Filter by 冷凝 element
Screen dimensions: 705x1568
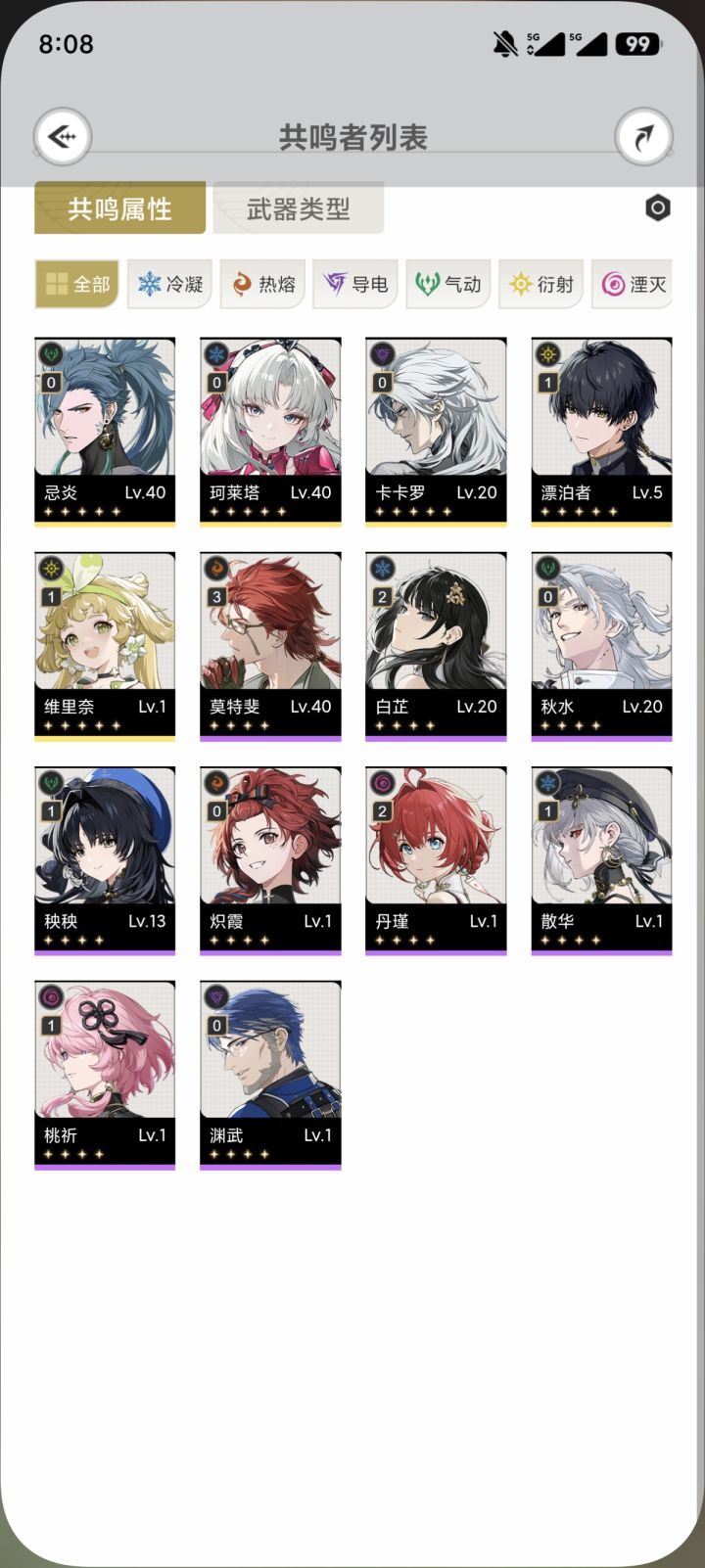171,284
